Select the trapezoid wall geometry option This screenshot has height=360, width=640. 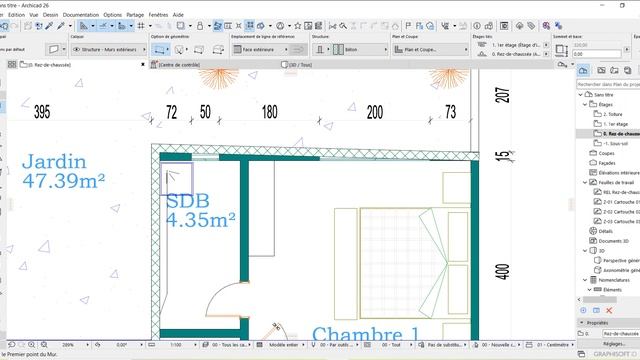click(x=199, y=50)
